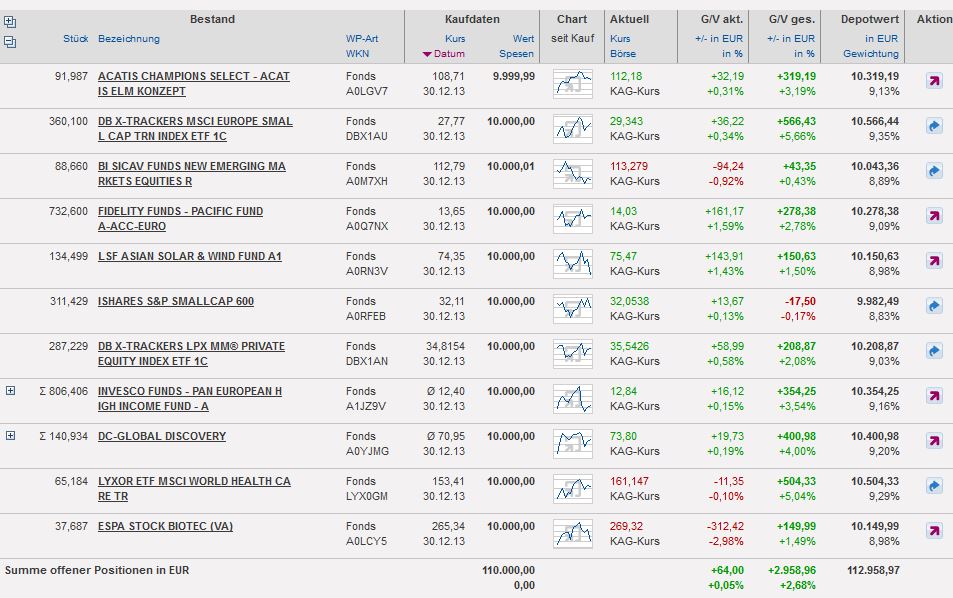The image size is (953, 598).
Task: Open chart thumbnail for FIDELITY PACIFIC FUND
Action: click(x=573, y=219)
